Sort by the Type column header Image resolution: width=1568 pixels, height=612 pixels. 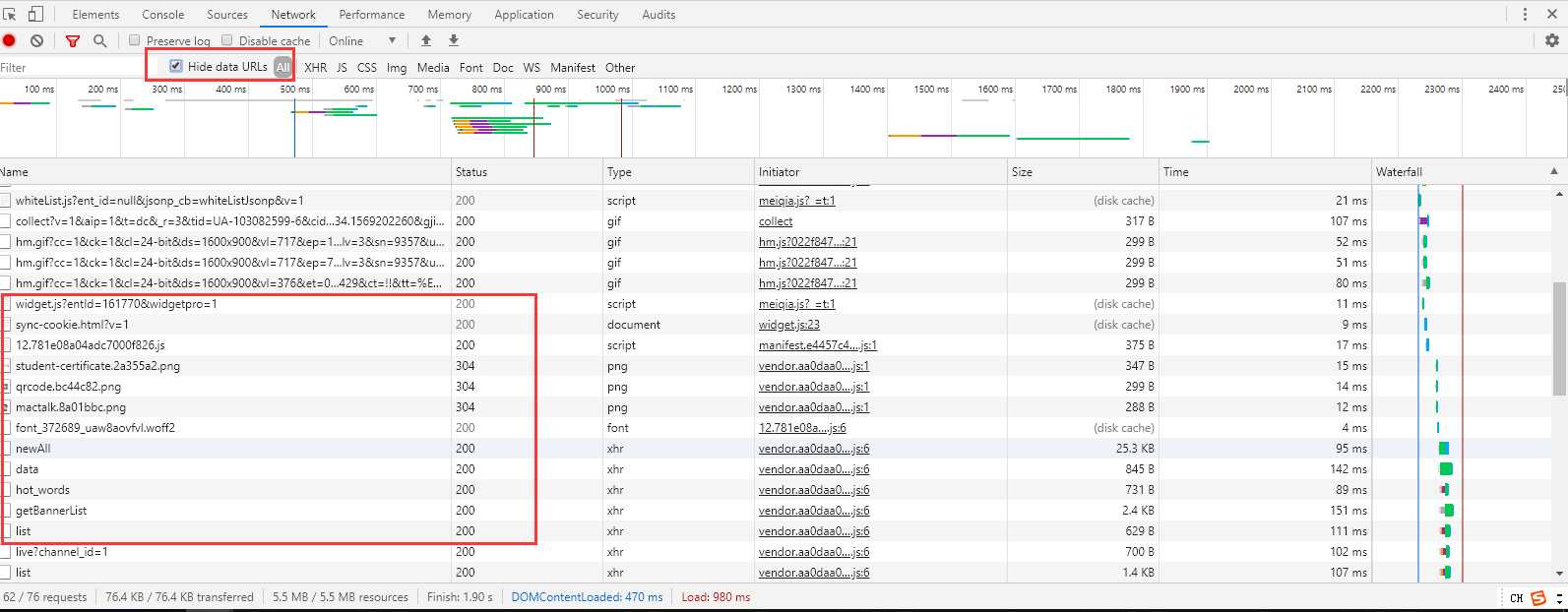(x=679, y=171)
